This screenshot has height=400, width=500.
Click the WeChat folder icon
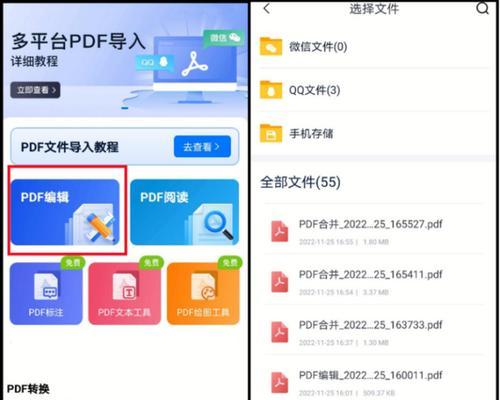tap(271, 46)
